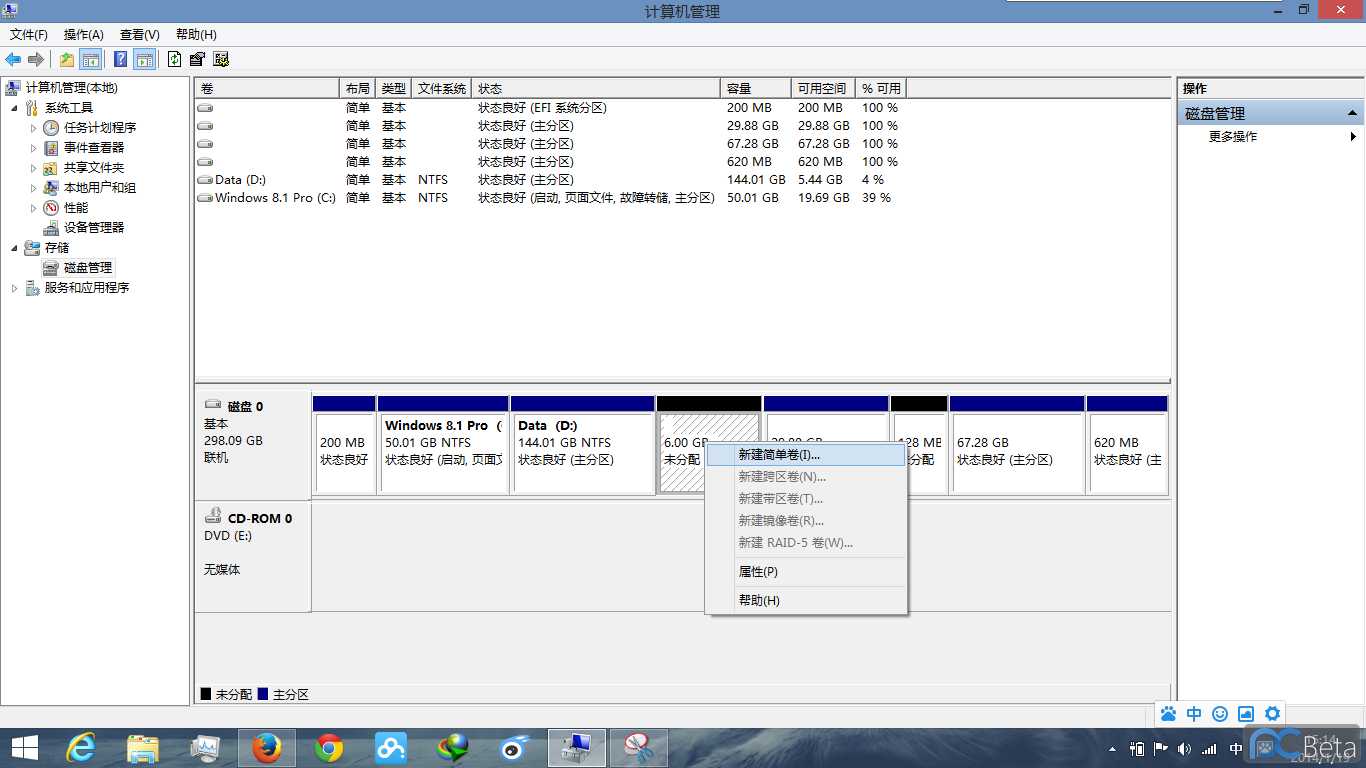Click the Up One Level folder icon

67,60
